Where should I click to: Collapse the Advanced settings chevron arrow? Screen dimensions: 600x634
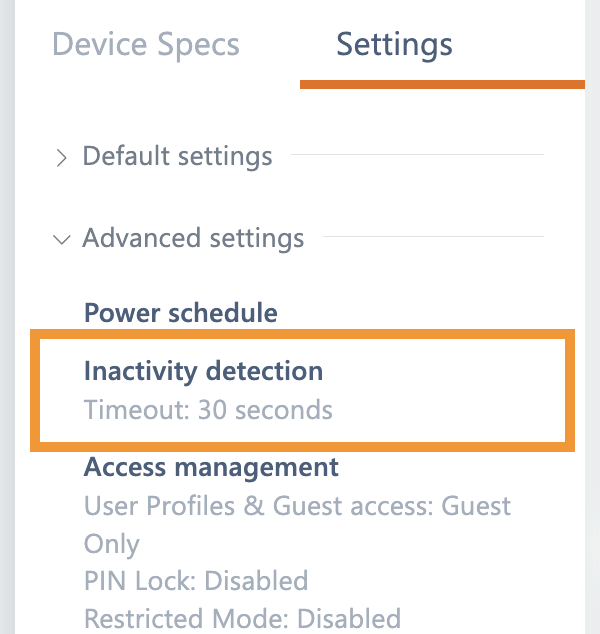[x=62, y=240]
